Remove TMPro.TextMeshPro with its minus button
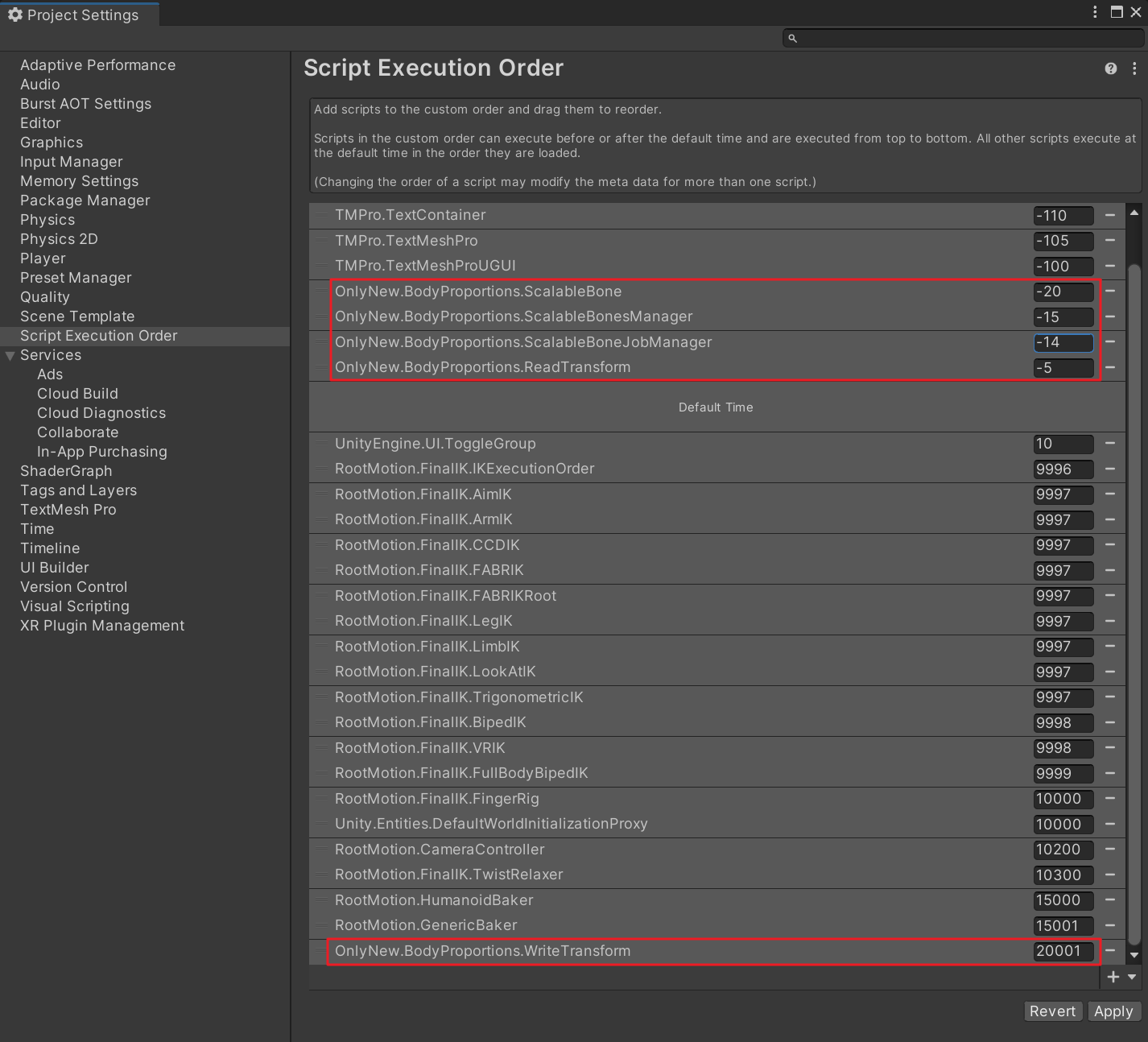The height and width of the screenshot is (1042, 1148). pos(1110,240)
